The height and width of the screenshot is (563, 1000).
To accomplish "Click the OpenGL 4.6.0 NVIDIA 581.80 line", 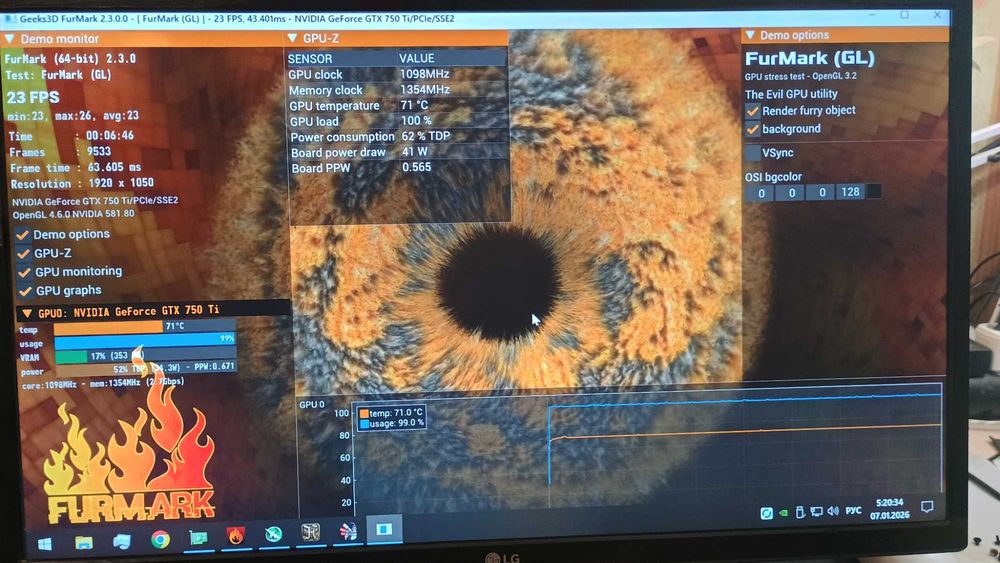I will (x=73, y=214).
